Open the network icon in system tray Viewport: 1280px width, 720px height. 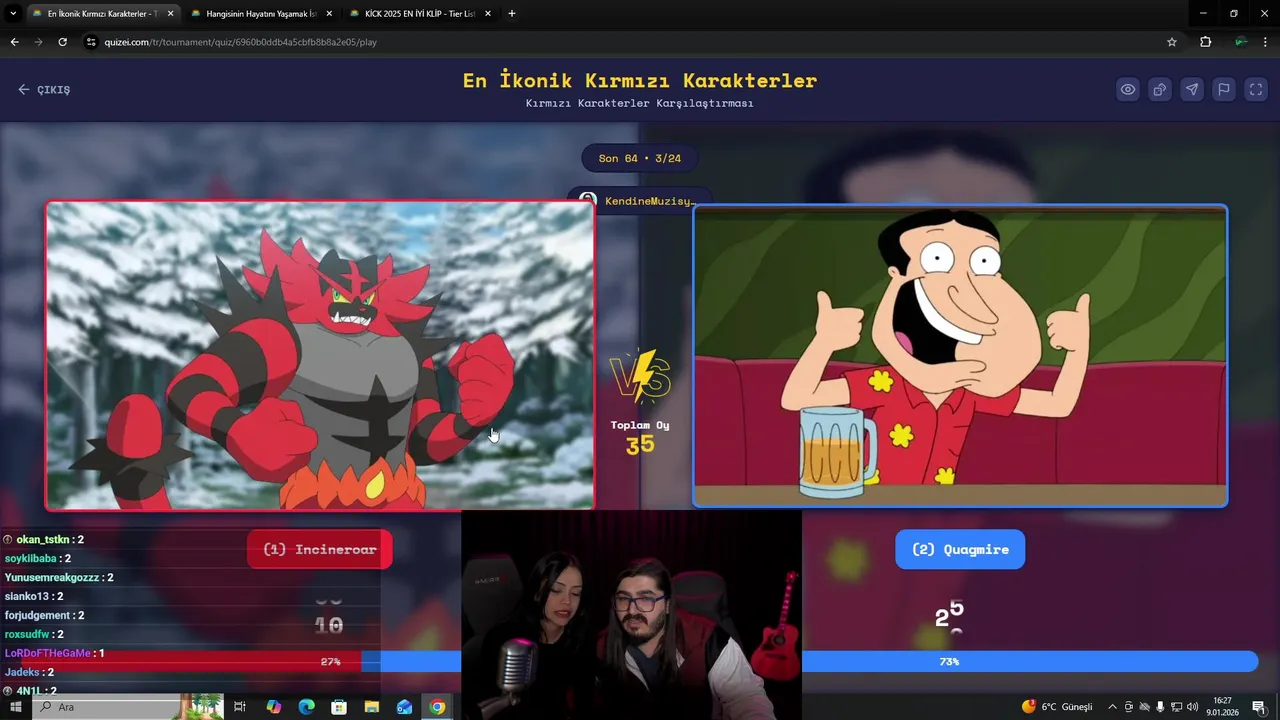(1176, 707)
